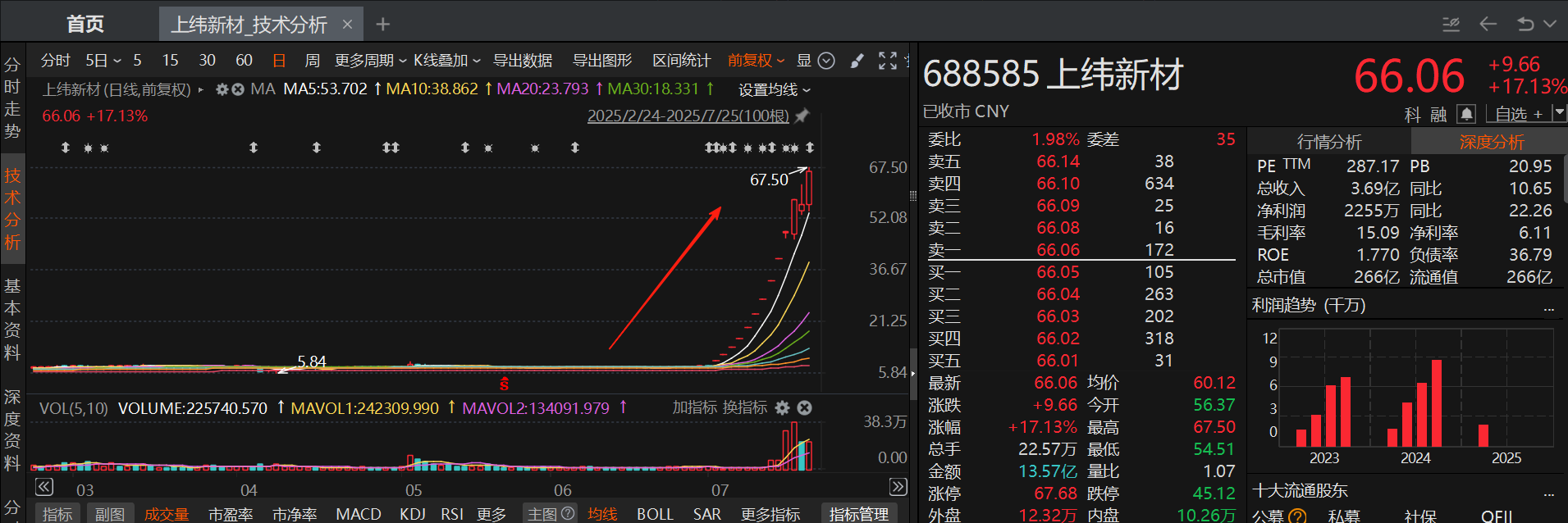Switch to the 行情分析 tab
The image size is (1568, 523).
1328,142
